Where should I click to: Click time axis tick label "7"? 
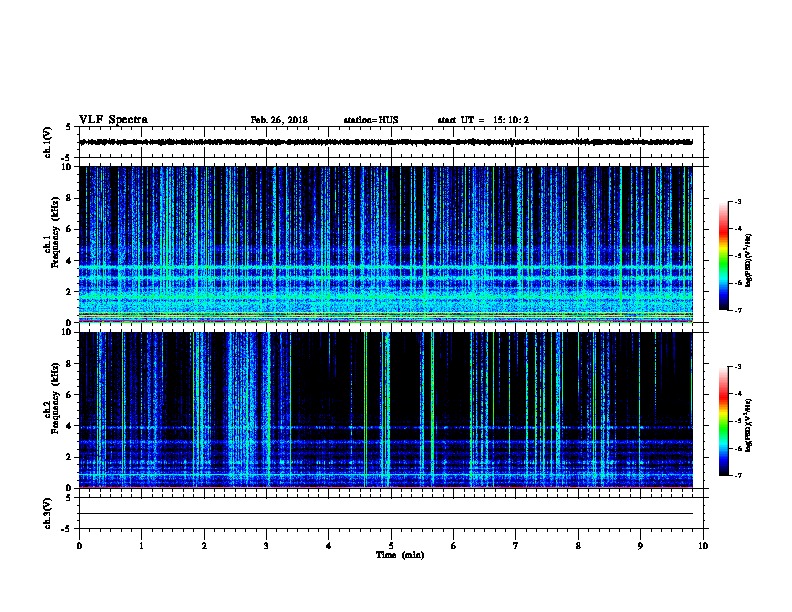point(516,546)
